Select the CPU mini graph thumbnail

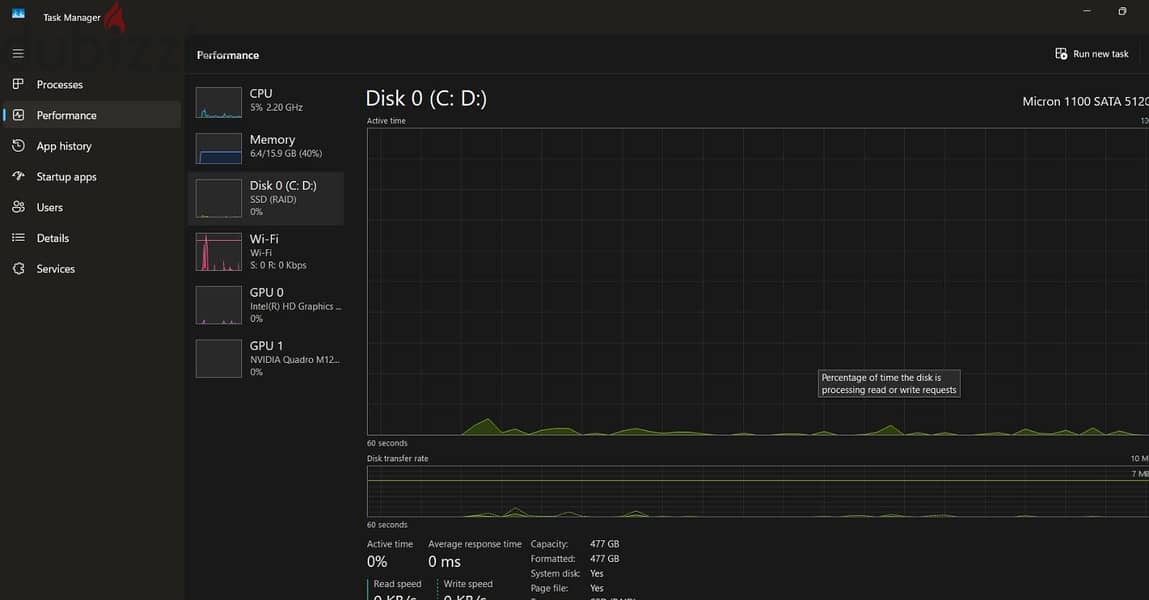218,103
